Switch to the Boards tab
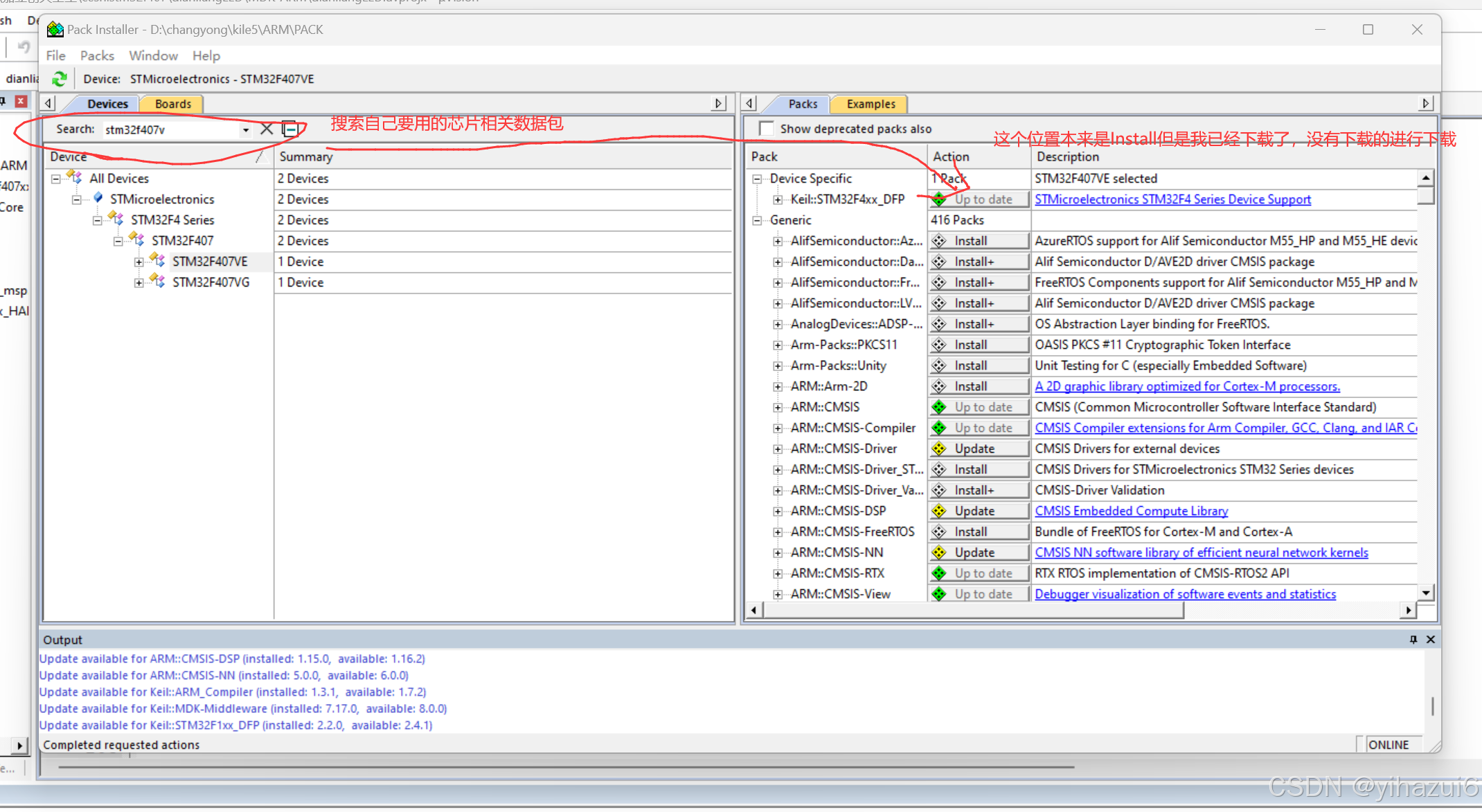The height and width of the screenshot is (812, 1482). click(172, 104)
